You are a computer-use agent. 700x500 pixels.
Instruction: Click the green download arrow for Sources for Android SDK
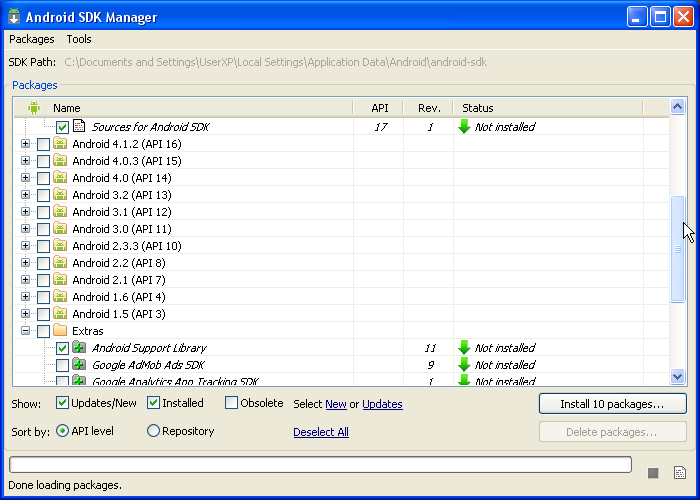coord(464,126)
